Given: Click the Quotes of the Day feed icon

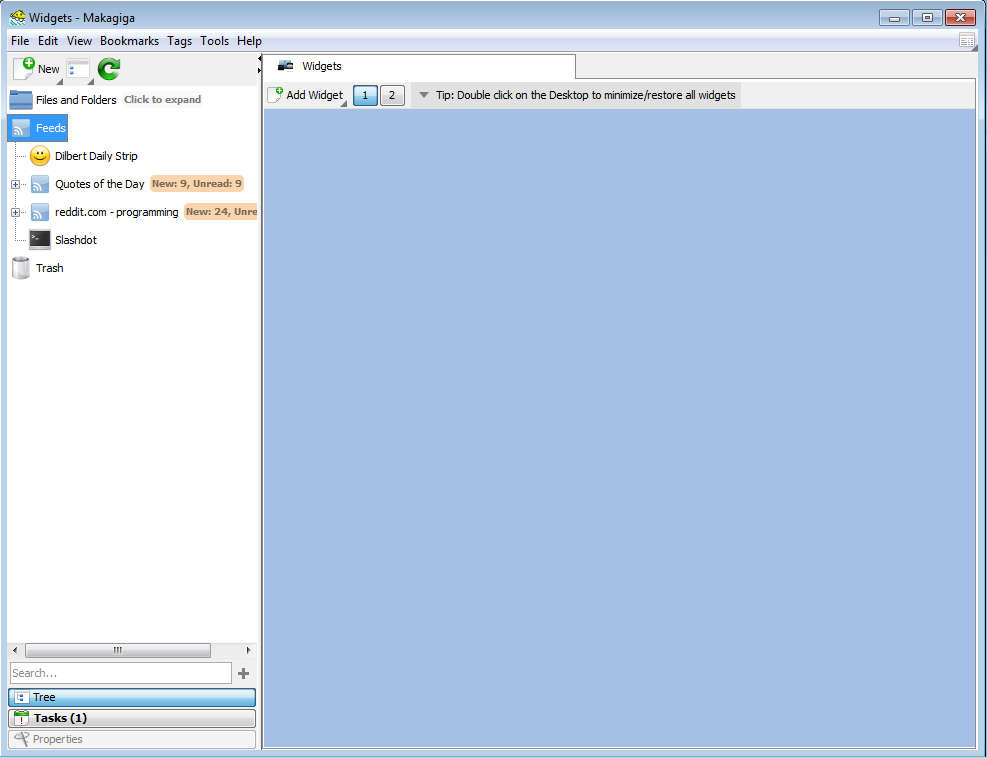Looking at the screenshot, I should [40, 184].
